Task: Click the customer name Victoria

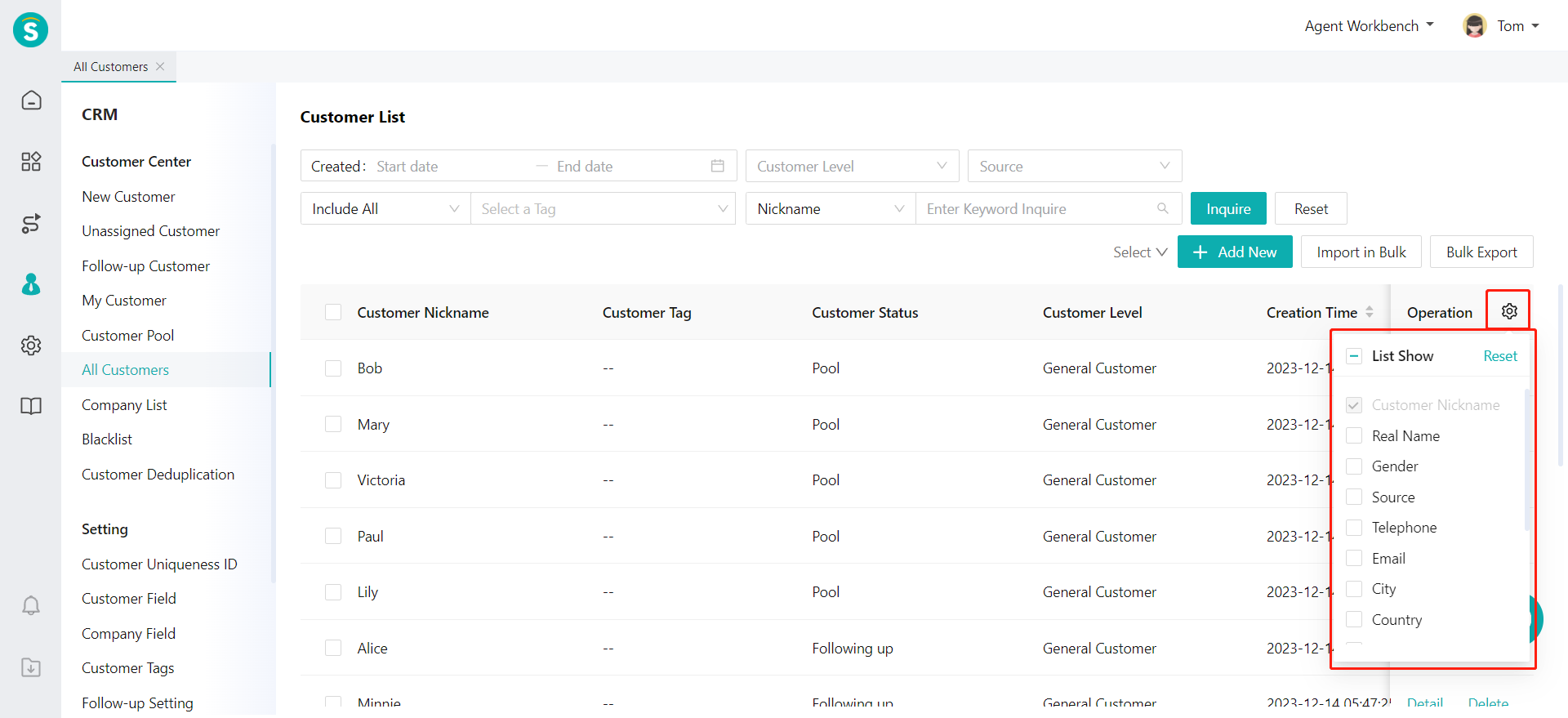Action: click(x=381, y=480)
